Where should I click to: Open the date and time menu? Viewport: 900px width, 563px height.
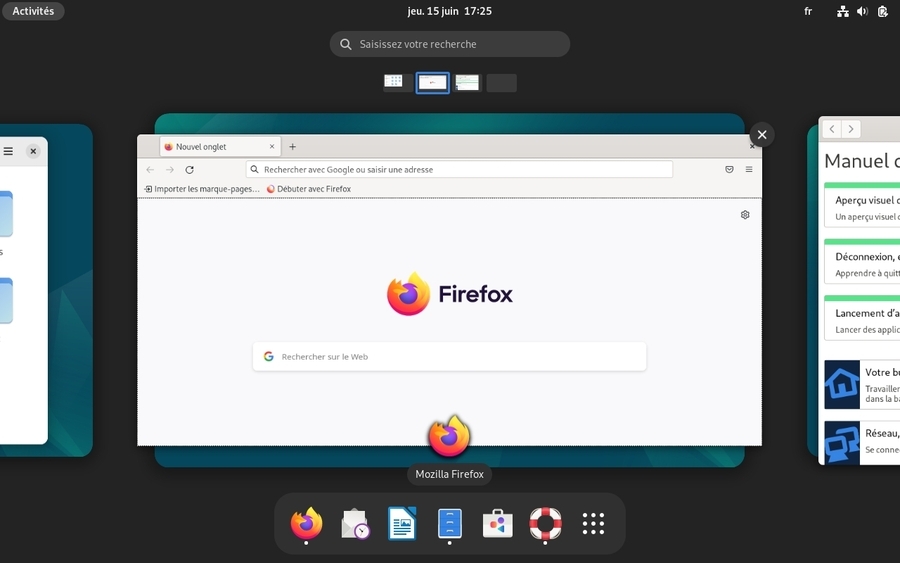pyautogui.click(x=449, y=11)
